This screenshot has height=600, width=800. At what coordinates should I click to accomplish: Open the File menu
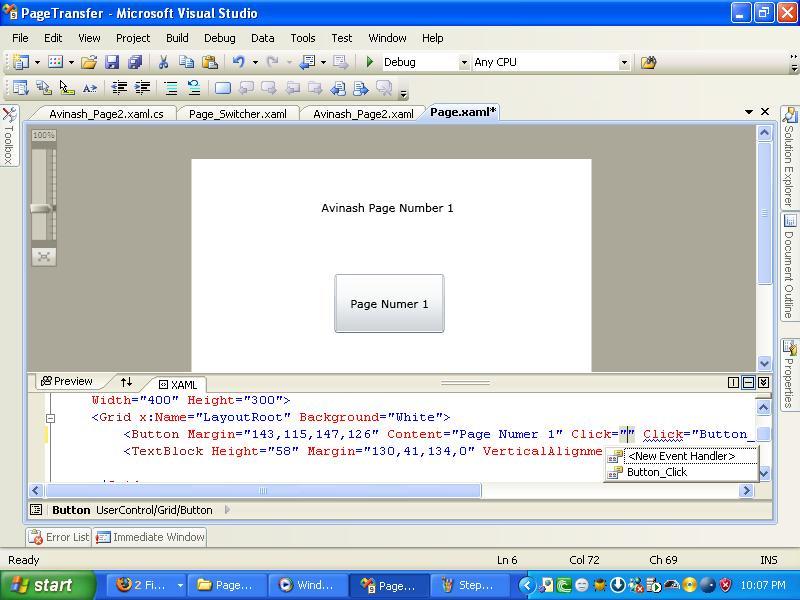pyautogui.click(x=20, y=38)
